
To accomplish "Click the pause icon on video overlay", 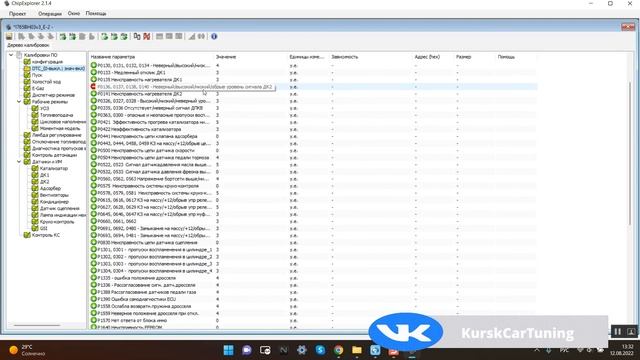I will coord(618,332).
